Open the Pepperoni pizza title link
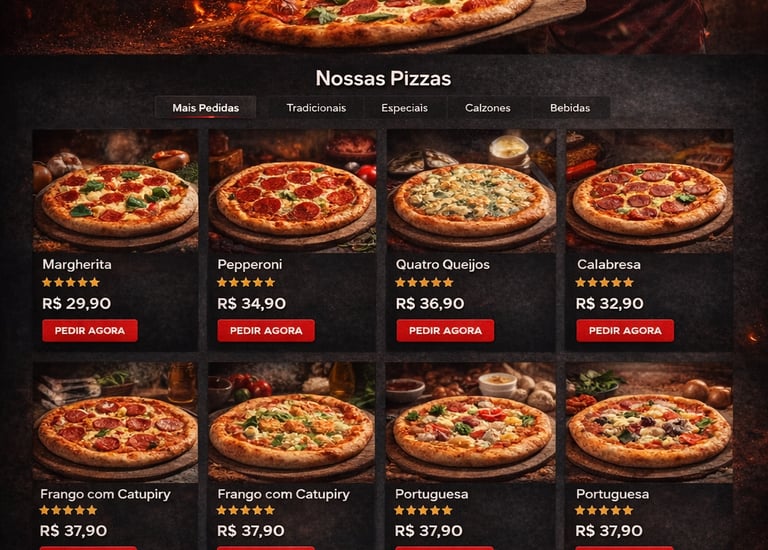Image resolution: width=768 pixels, height=550 pixels. coord(250,264)
